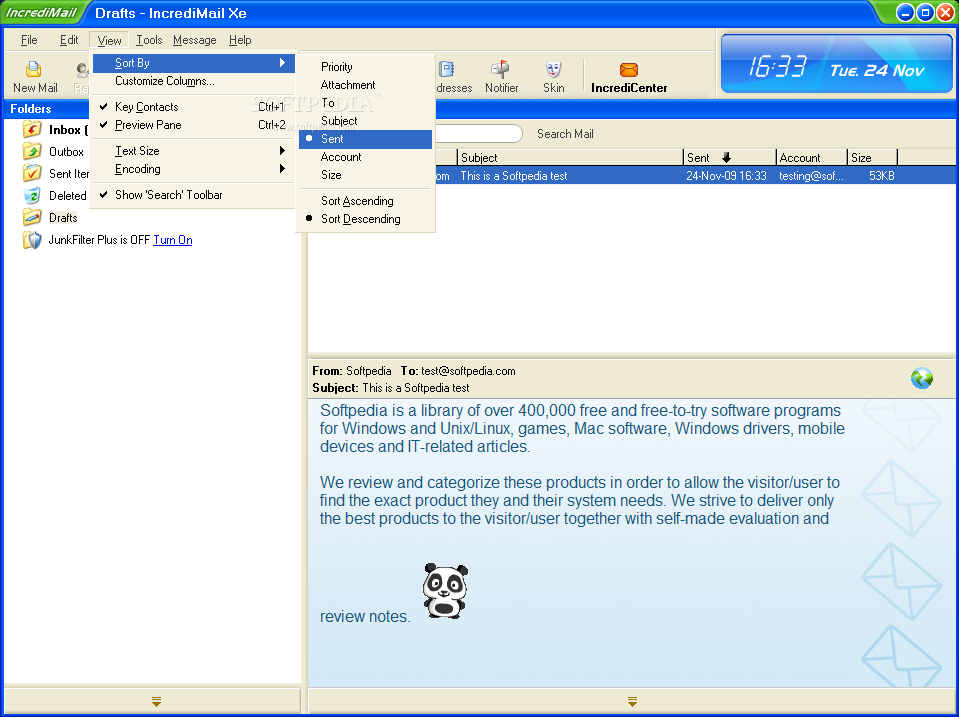Open the Skin mask icon
959x717 pixels.
point(554,69)
